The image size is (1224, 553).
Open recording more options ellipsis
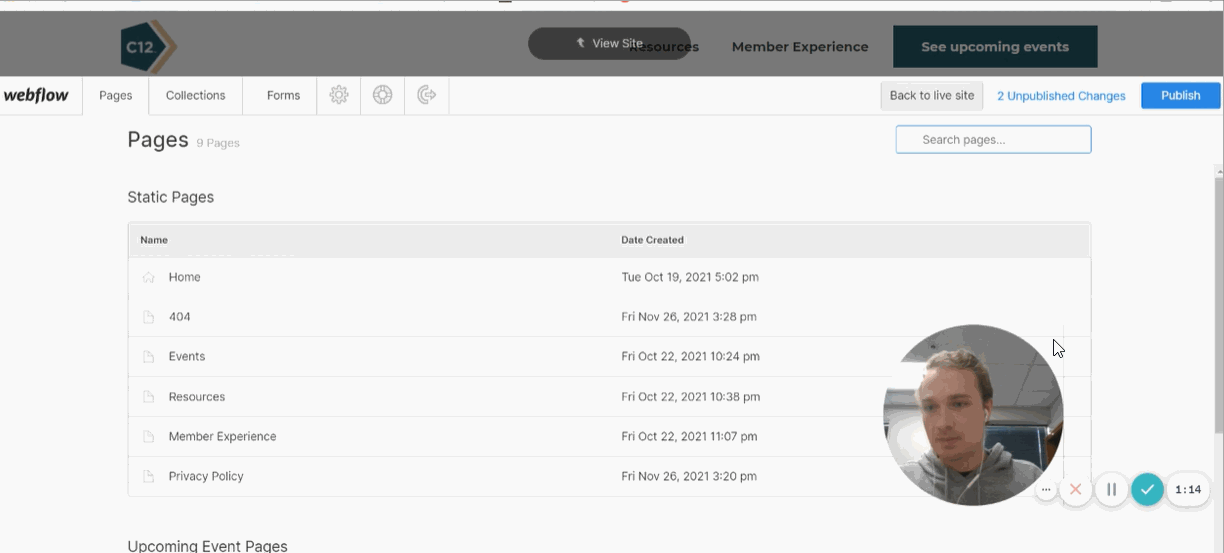click(1046, 490)
